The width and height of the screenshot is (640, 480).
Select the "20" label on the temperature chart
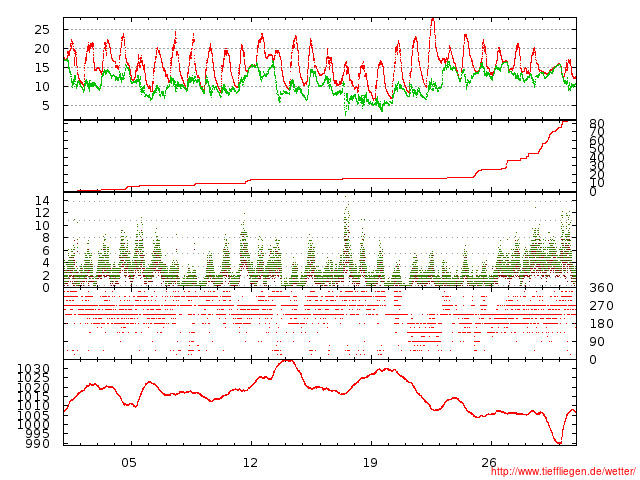coord(42,49)
